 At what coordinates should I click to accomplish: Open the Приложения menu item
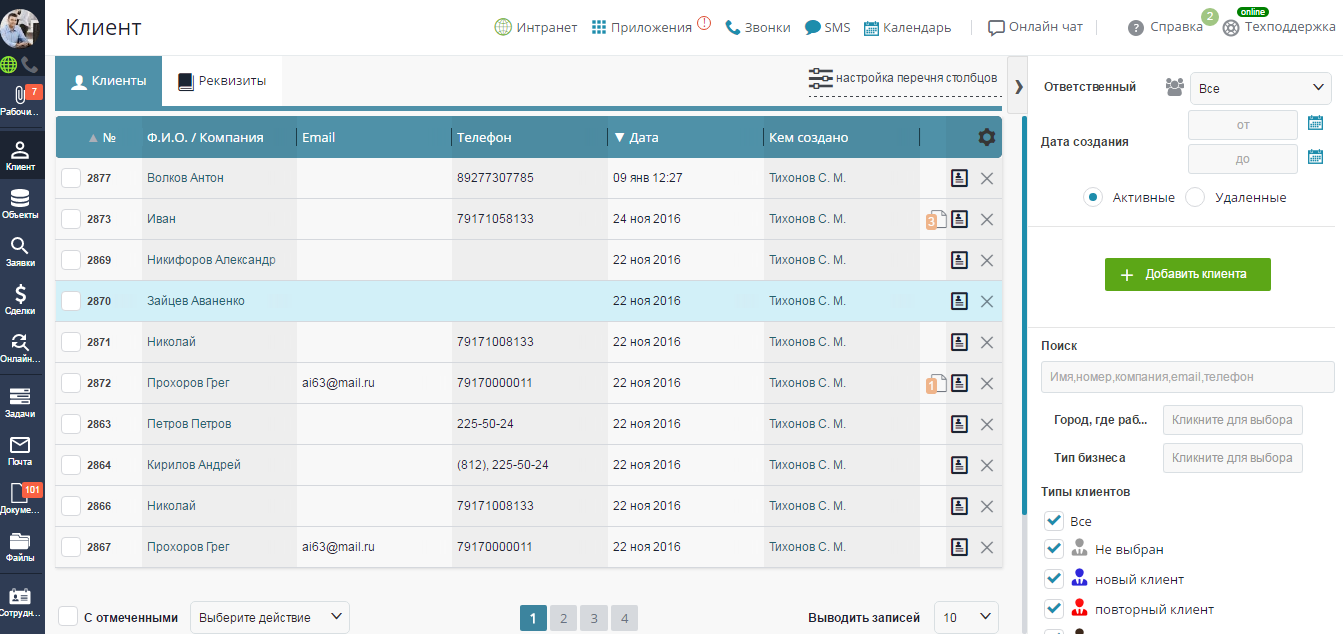[x=642, y=27]
